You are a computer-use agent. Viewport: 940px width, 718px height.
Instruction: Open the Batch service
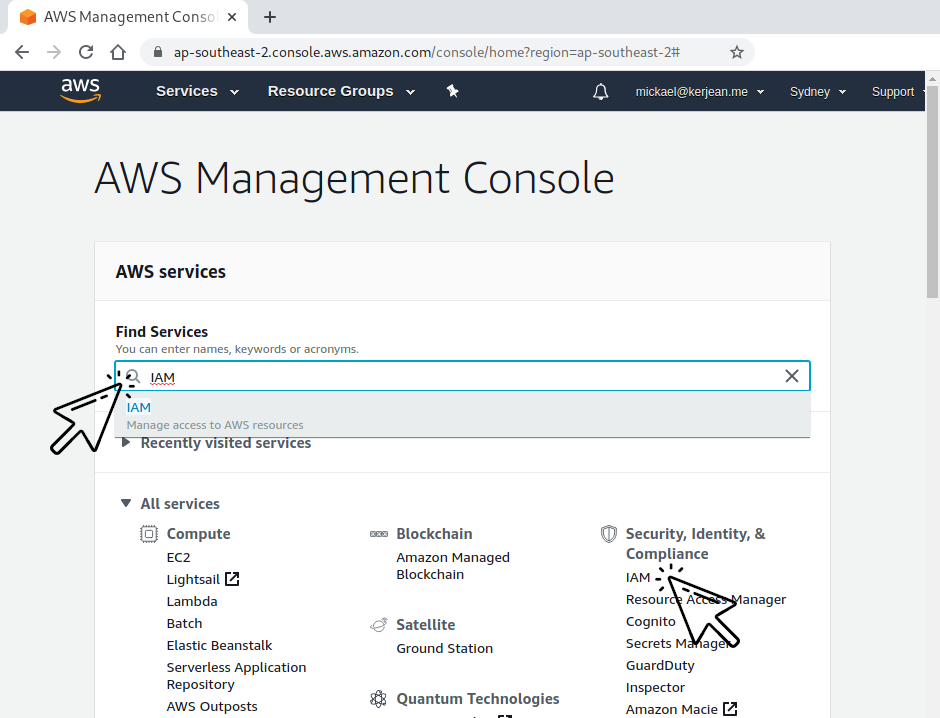[x=185, y=623]
